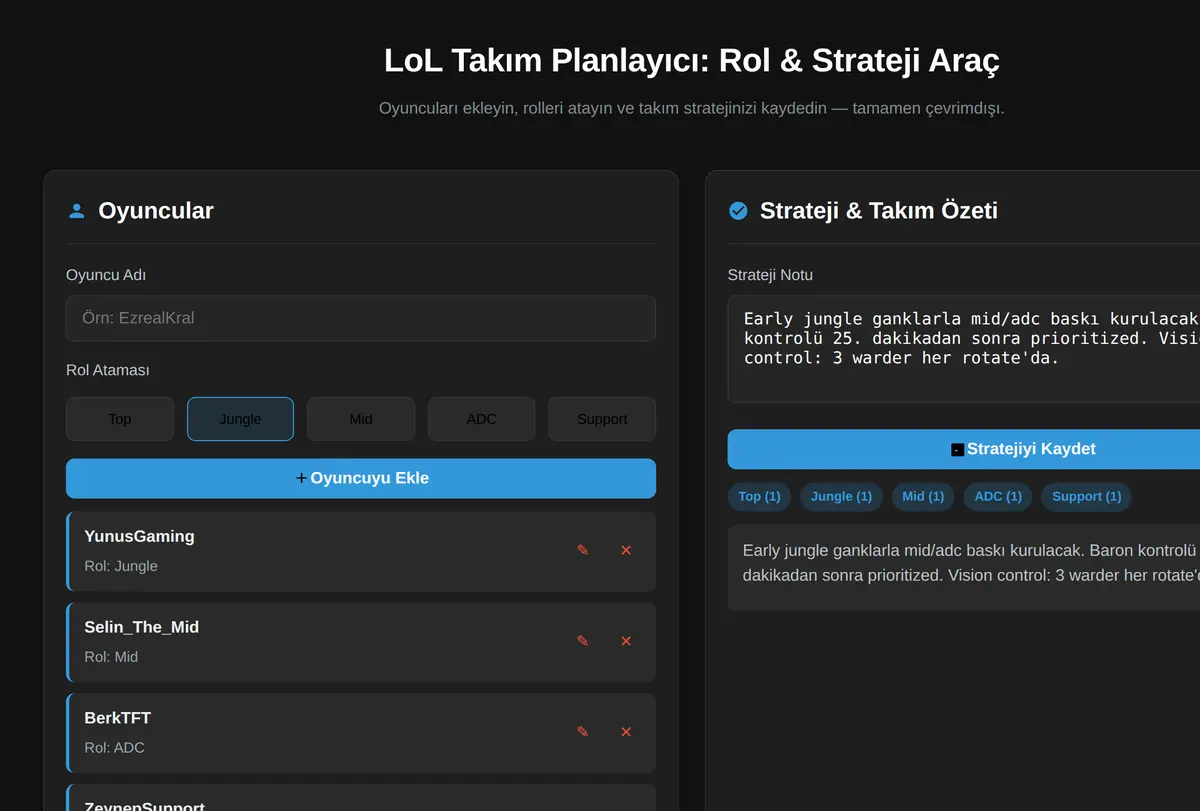1200x811 pixels.
Task: Click the subtitle about adding players
Action: tap(691, 108)
